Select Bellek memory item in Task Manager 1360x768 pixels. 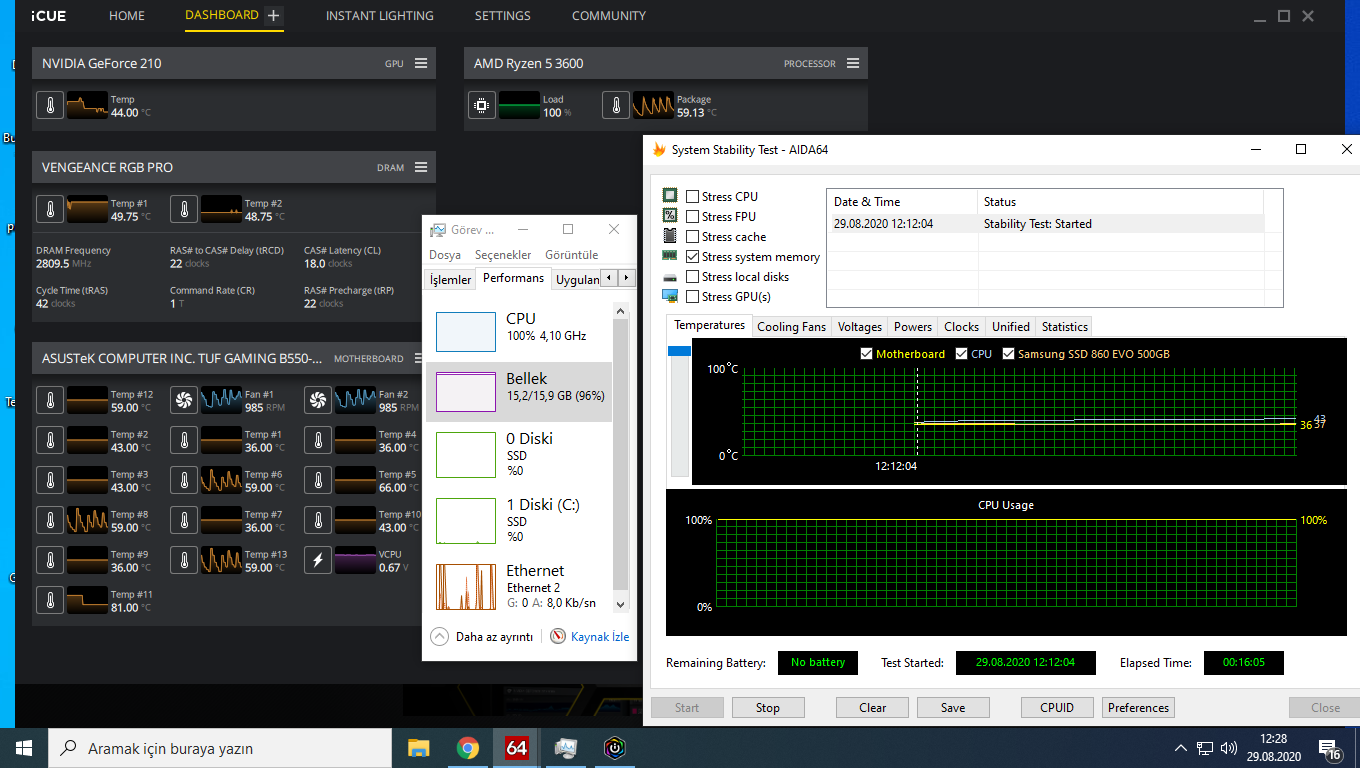[x=519, y=391]
